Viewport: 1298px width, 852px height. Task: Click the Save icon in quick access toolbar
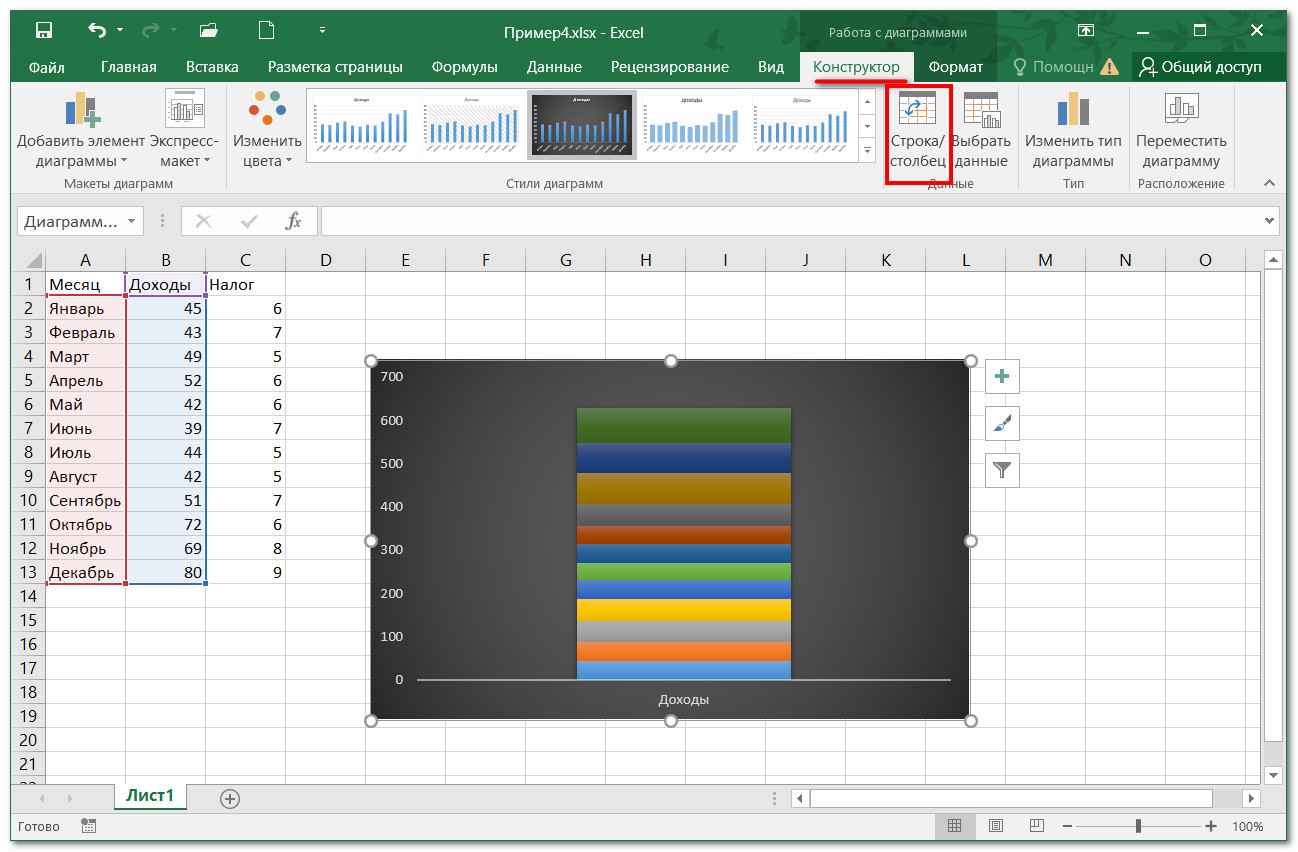44,31
